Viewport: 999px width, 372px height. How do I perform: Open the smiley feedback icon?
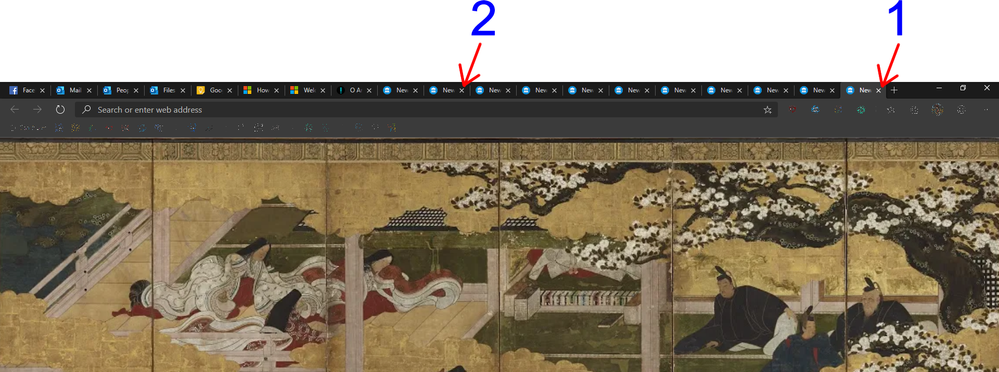pyautogui.click(x=961, y=110)
